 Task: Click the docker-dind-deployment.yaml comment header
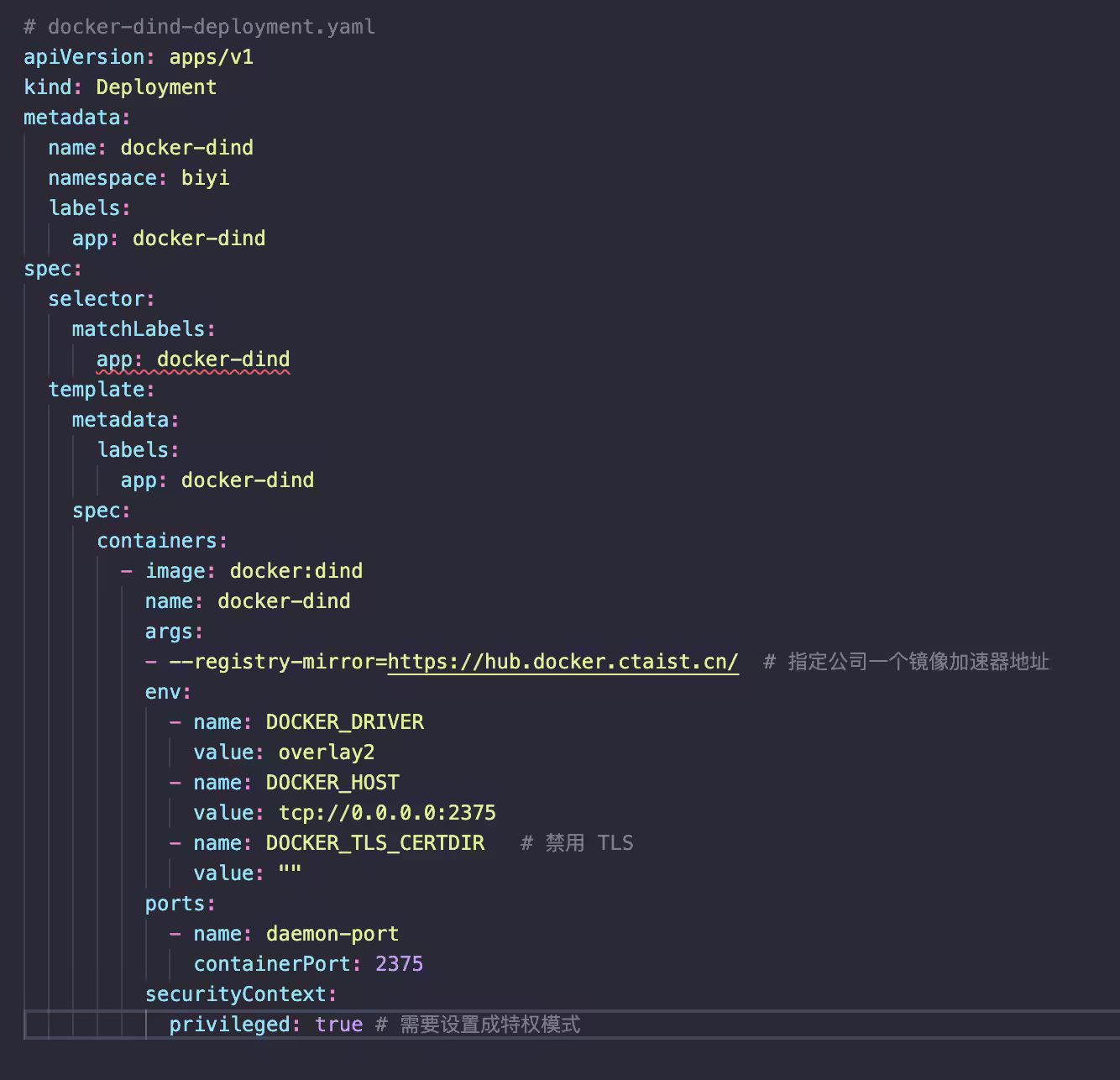199,27
